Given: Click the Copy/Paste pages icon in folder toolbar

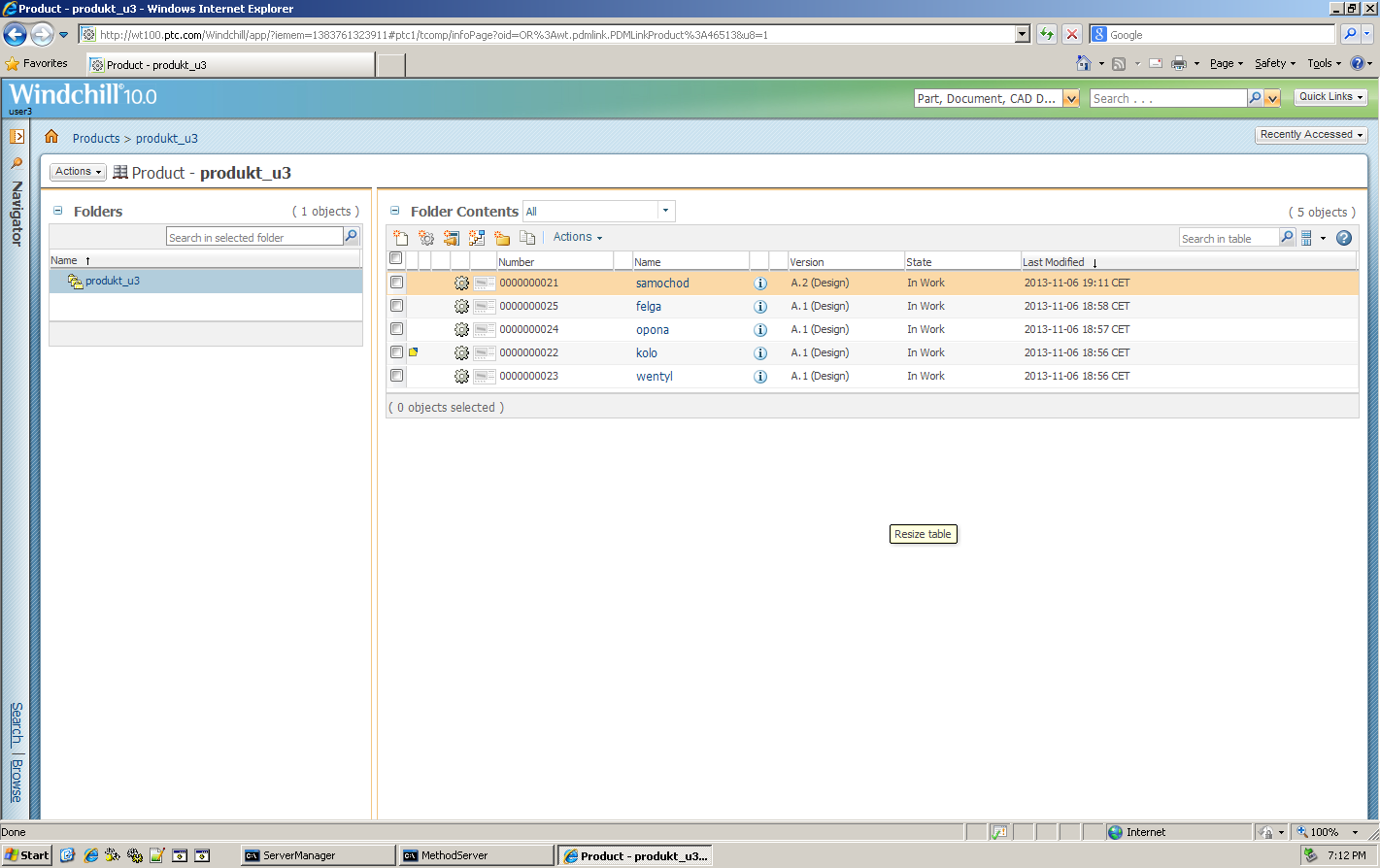Looking at the screenshot, I should click(x=527, y=238).
